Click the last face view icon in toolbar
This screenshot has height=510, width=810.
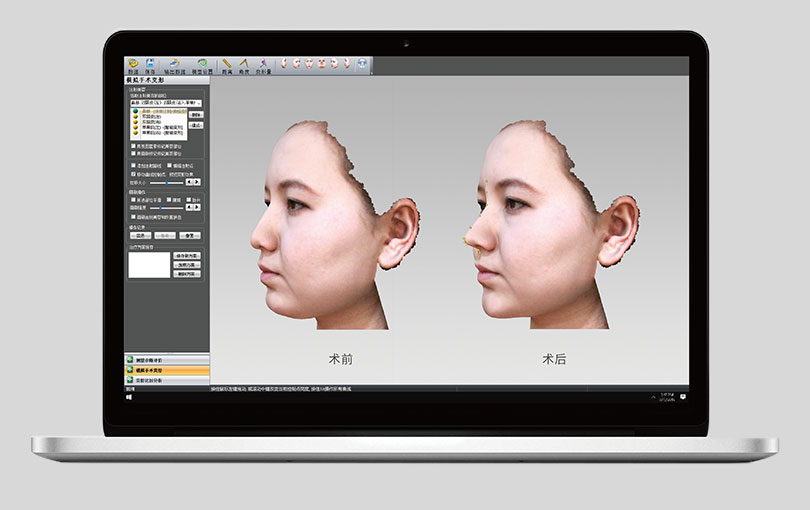(x=362, y=64)
